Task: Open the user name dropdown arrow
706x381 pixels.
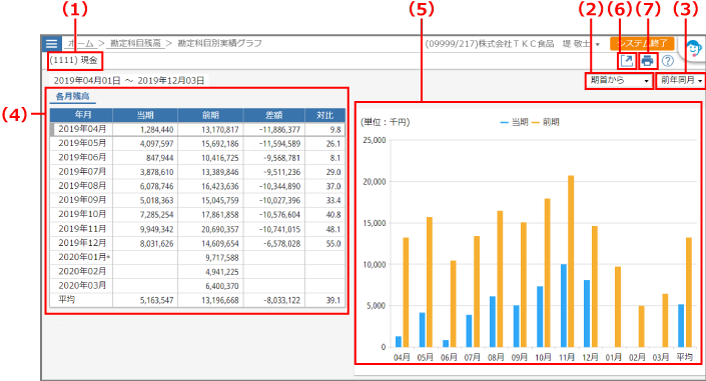Action: 597,44
